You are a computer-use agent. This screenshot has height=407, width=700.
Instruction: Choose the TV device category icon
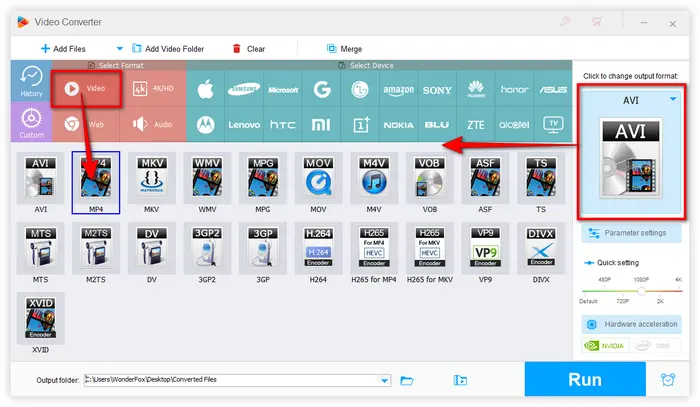[553, 125]
